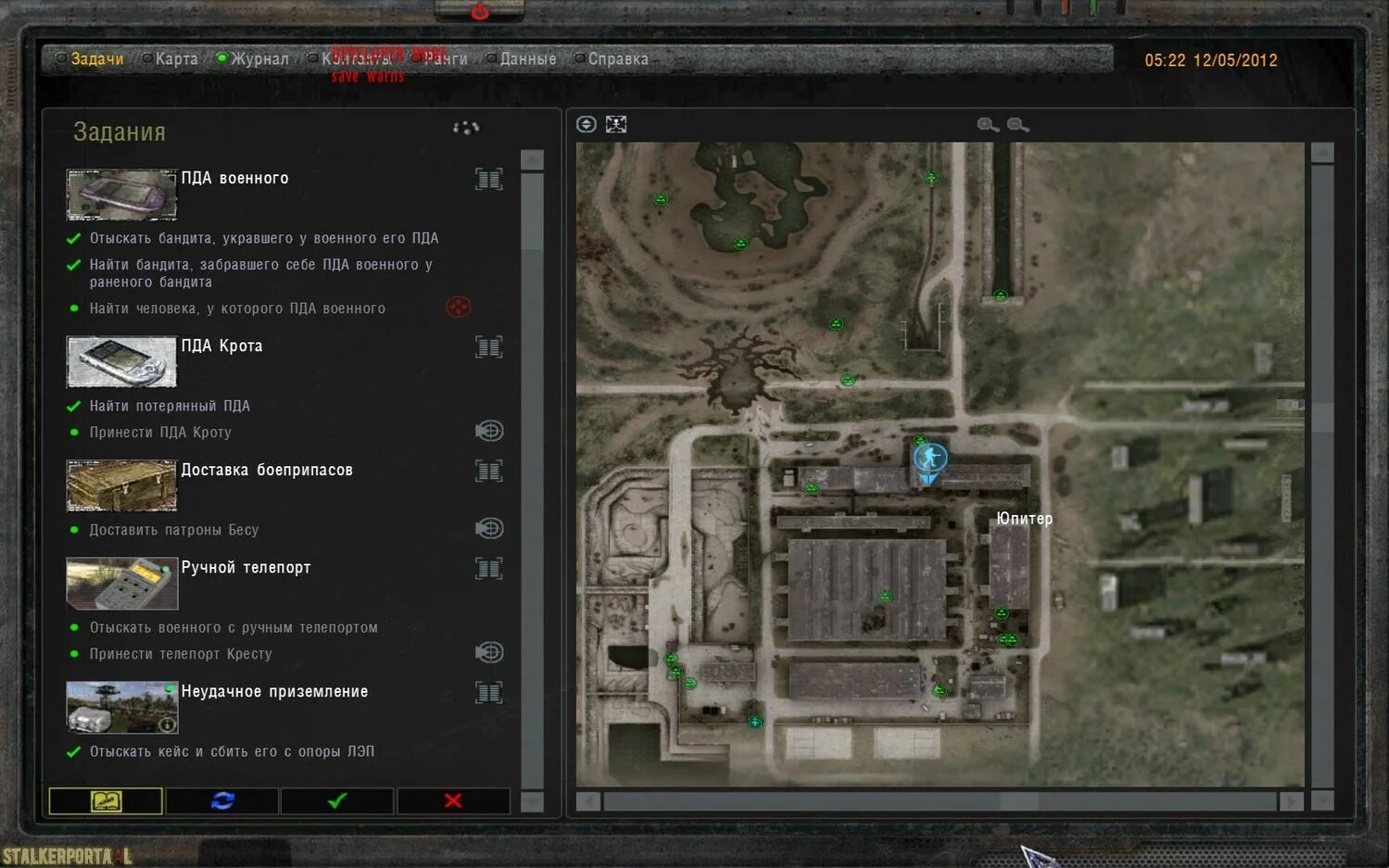Image resolution: width=1389 pixels, height=868 pixels.
Task: Select the Неудачное приземление thumbnail
Action: tap(121, 708)
